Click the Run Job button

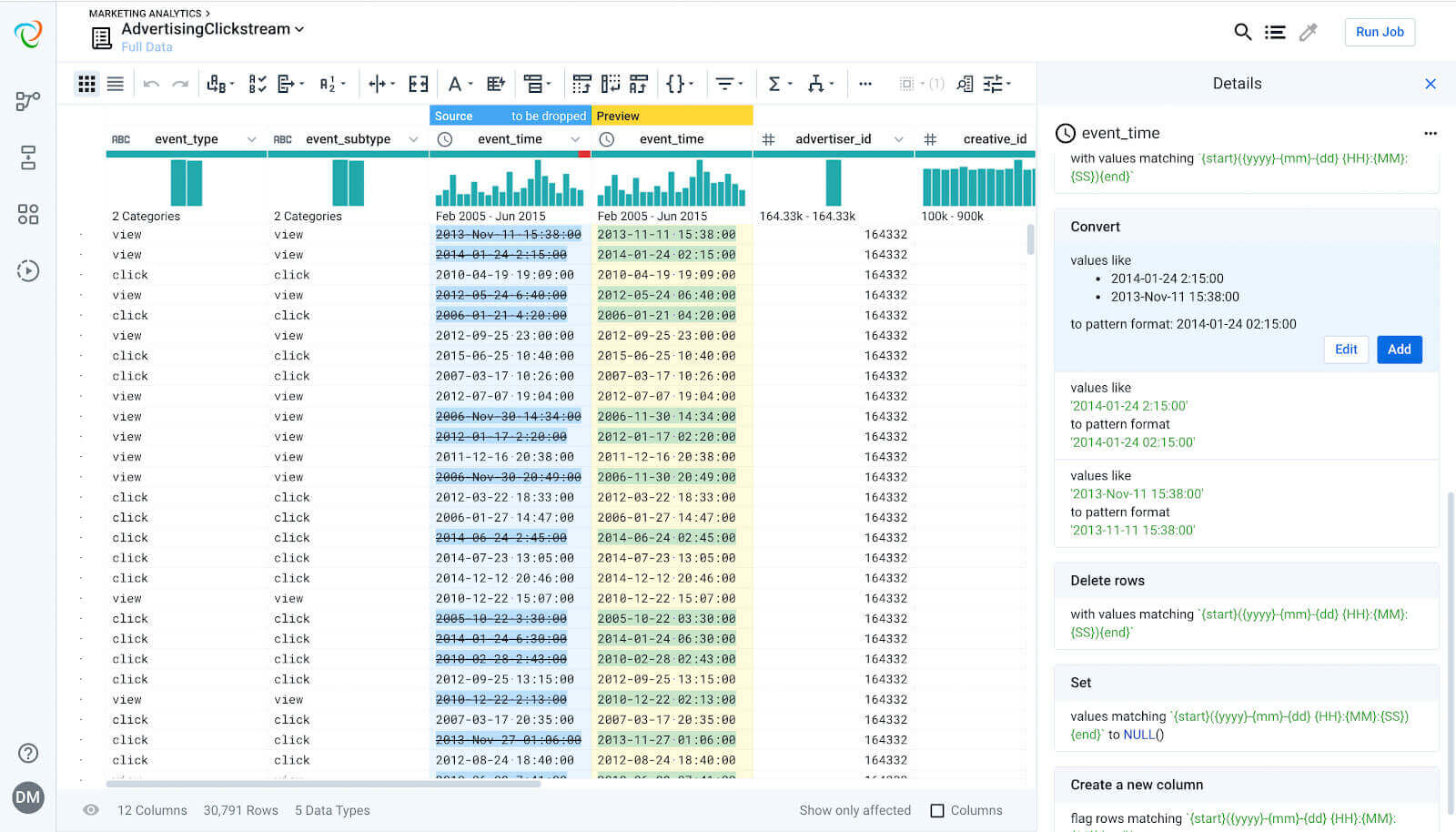pyautogui.click(x=1379, y=32)
